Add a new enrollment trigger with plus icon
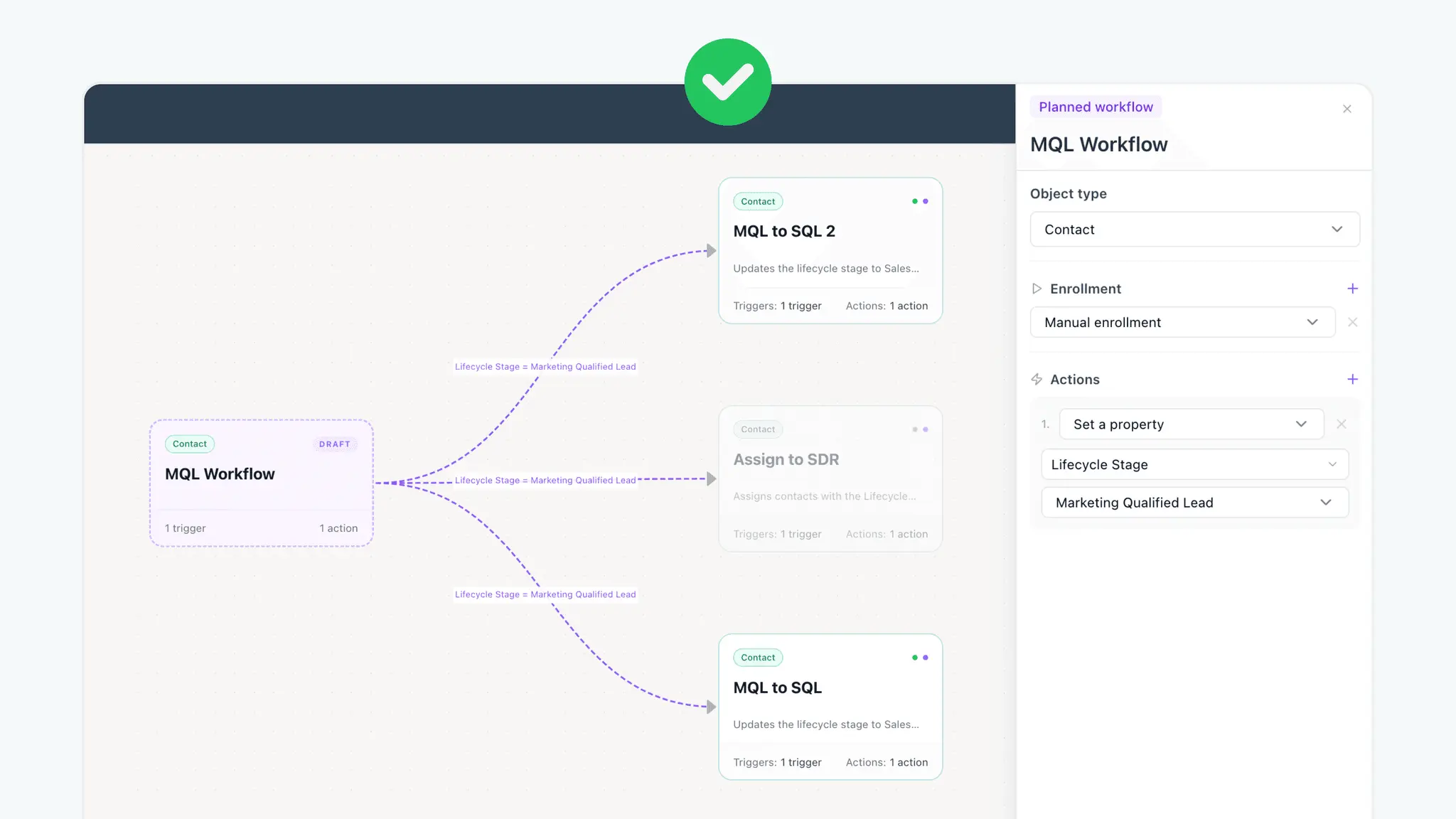Viewport: 1456px width, 819px height. [x=1352, y=289]
